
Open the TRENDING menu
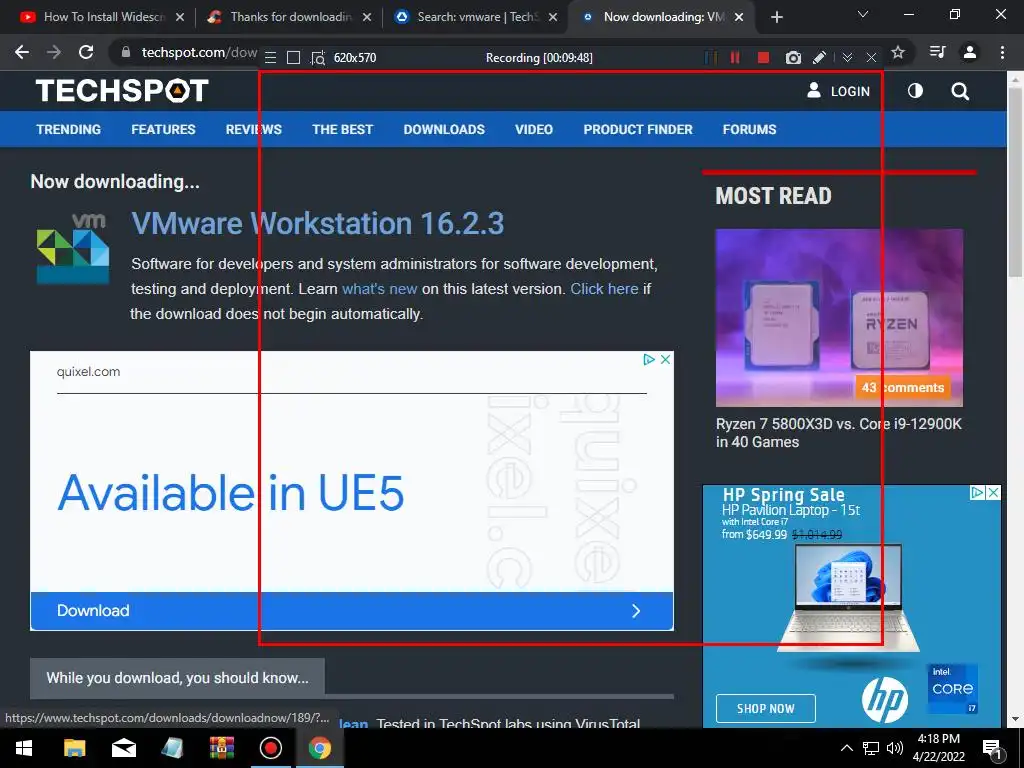pos(69,129)
